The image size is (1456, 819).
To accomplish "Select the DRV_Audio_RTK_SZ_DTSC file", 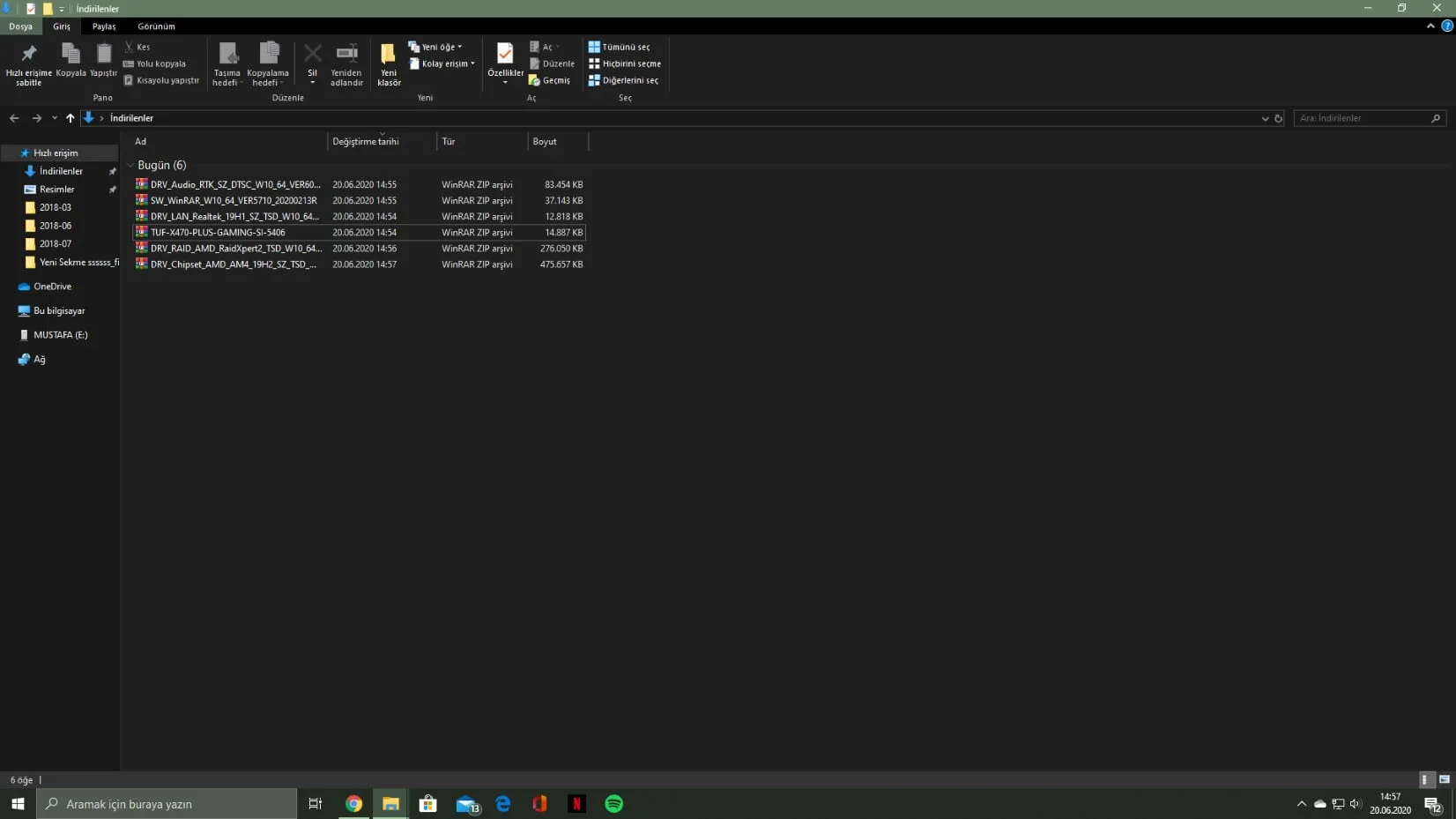I will [359, 185].
